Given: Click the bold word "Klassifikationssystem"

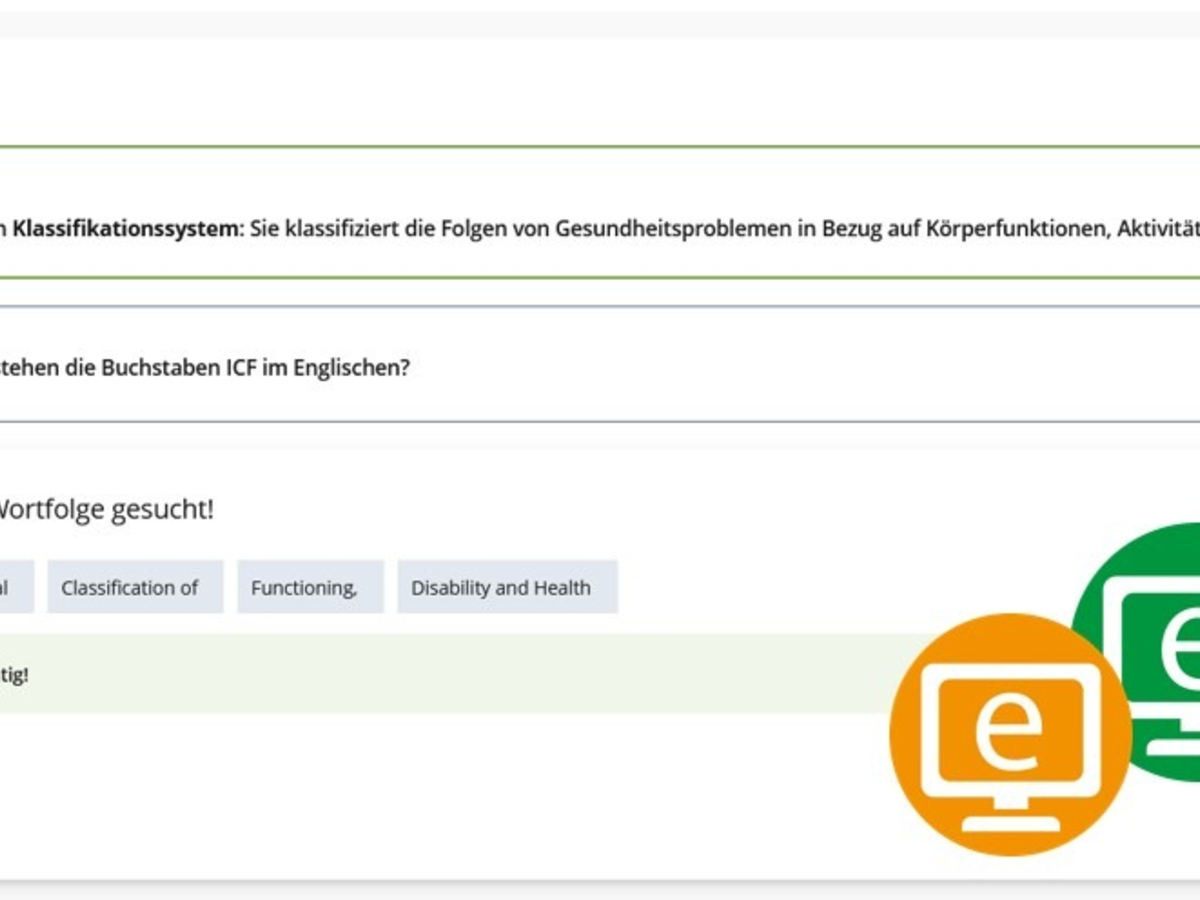Looking at the screenshot, I should pyautogui.click(x=127, y=229).
